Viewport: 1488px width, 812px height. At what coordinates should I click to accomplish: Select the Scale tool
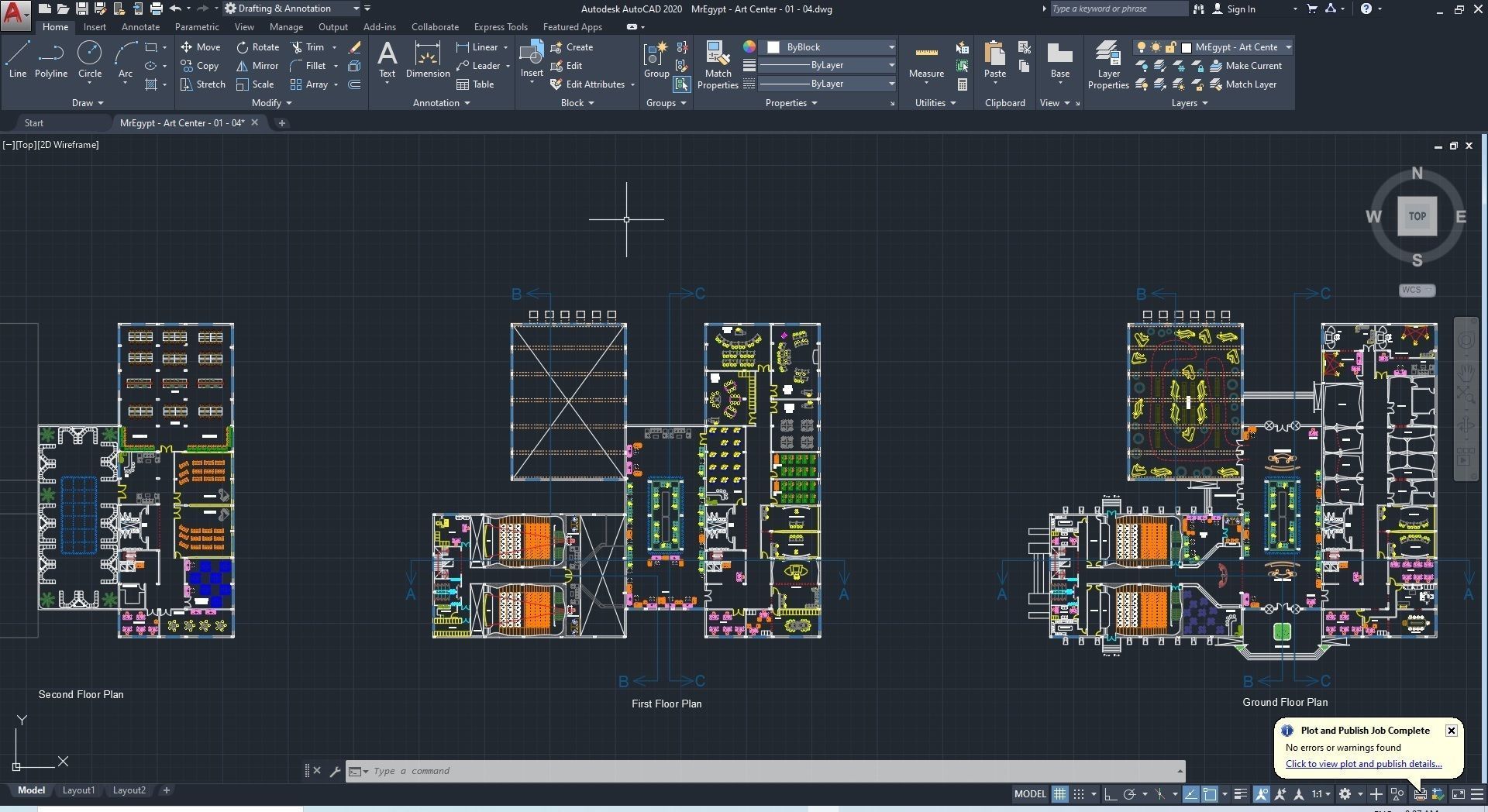click(x=255, y=84)
